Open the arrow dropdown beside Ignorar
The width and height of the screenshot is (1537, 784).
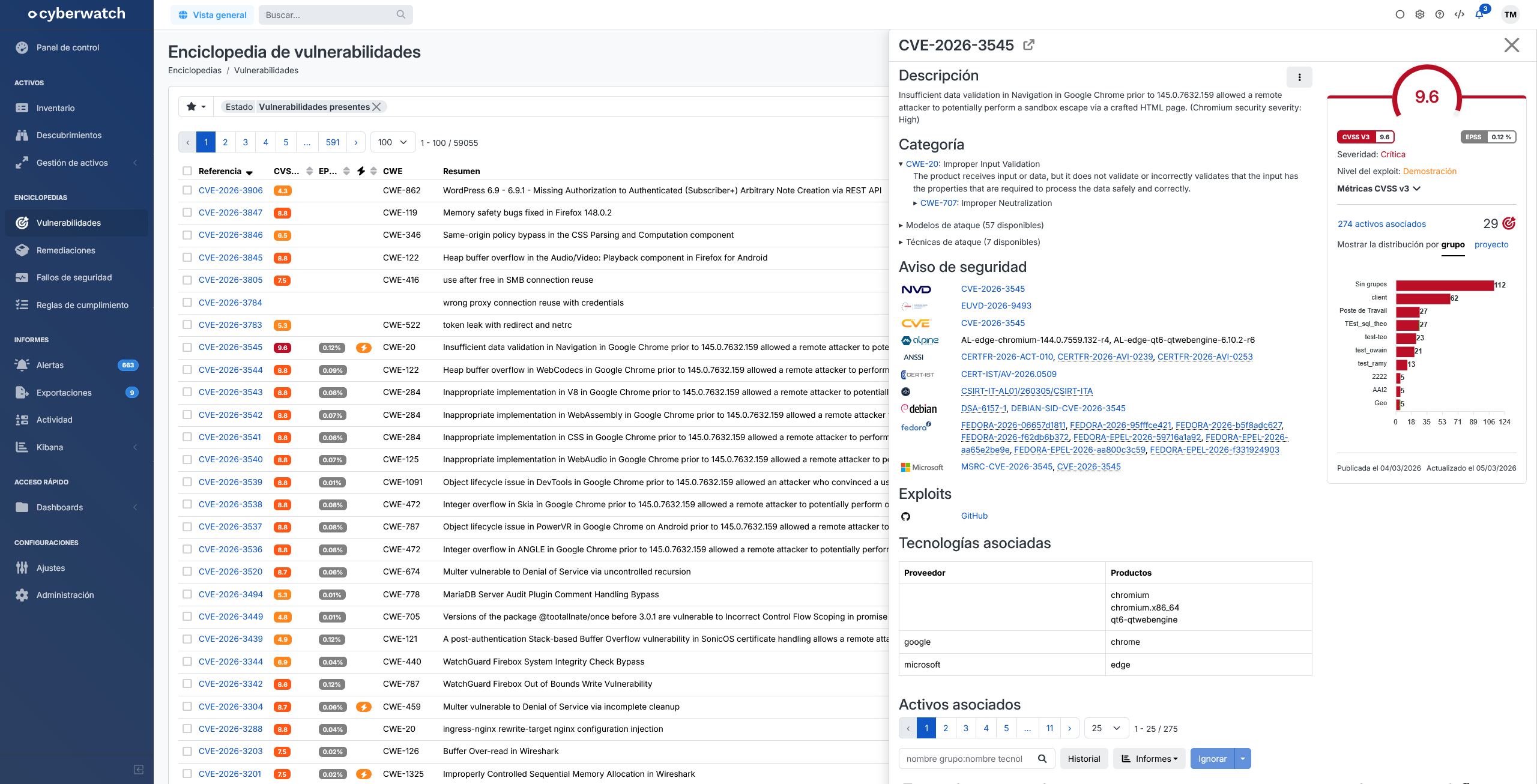(1243, 759)
